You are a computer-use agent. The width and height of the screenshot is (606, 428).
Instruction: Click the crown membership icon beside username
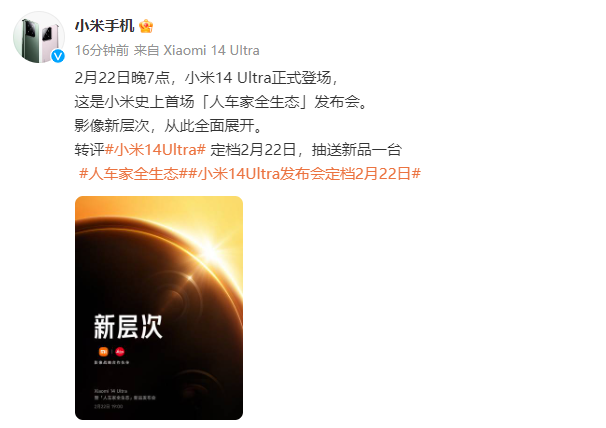click(x=146, y=26)
